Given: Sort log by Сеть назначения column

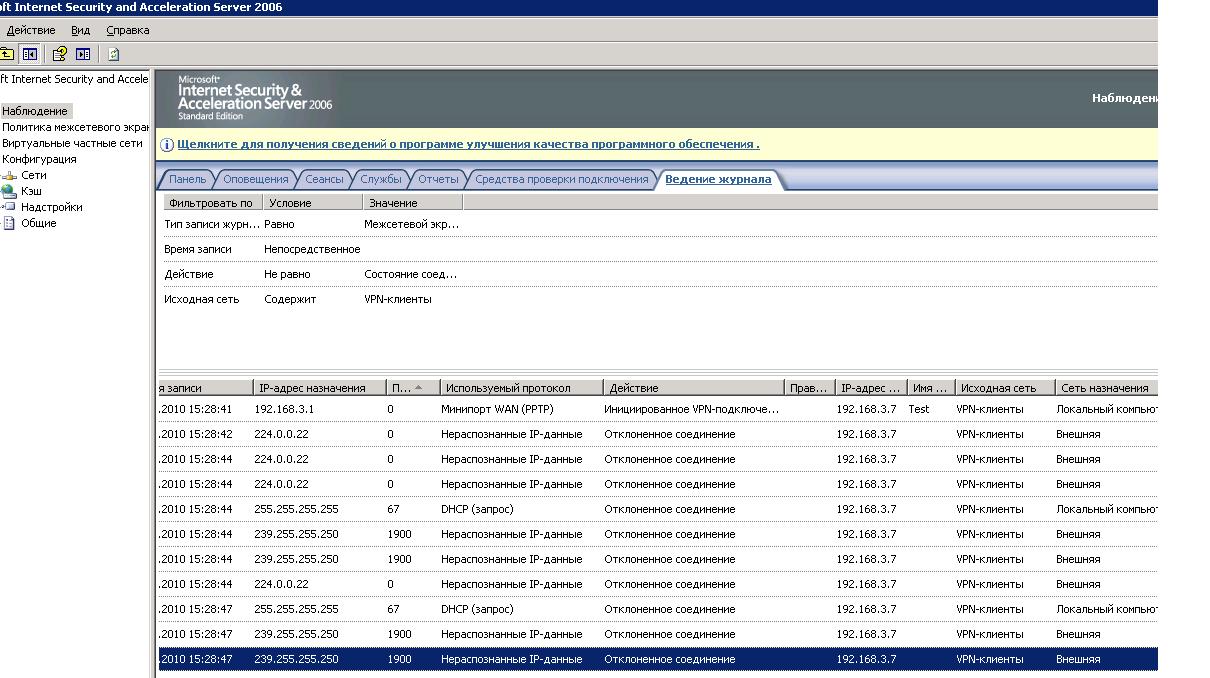Looking at the screenshot, I should coord(1106,388).
